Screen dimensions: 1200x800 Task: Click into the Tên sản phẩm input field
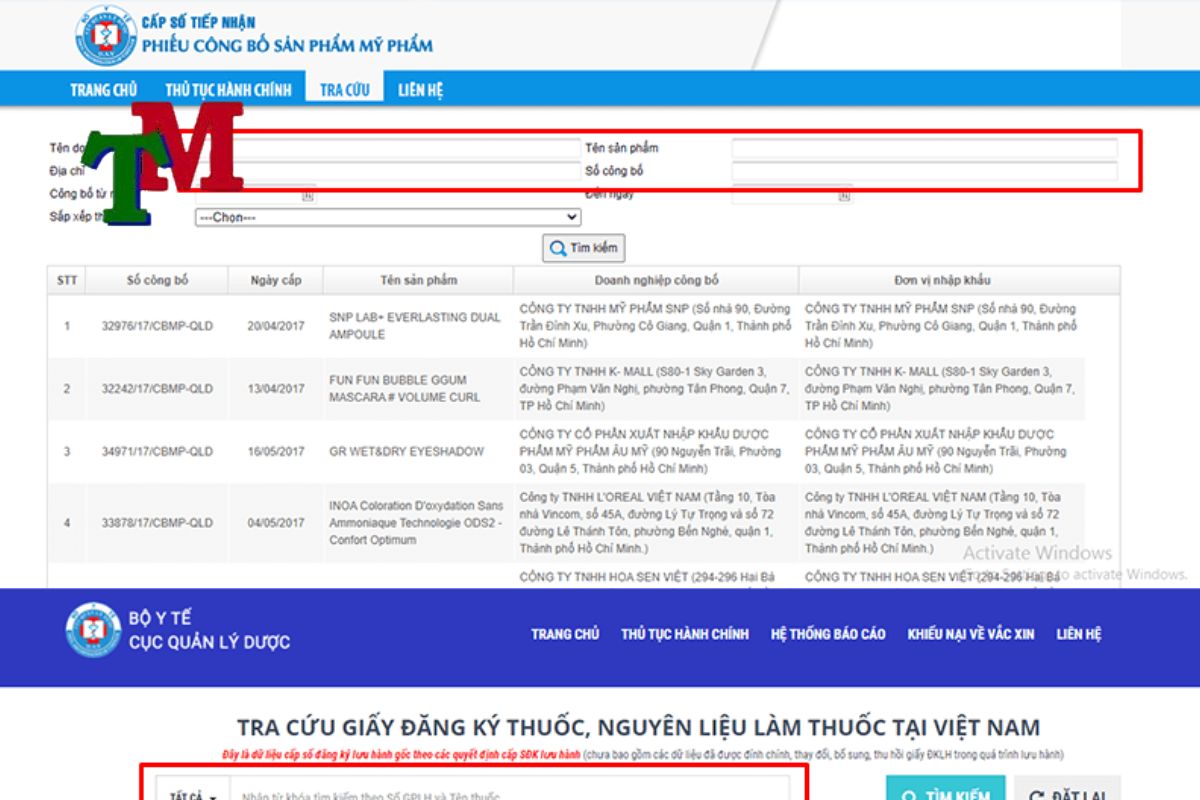[924, 149]
